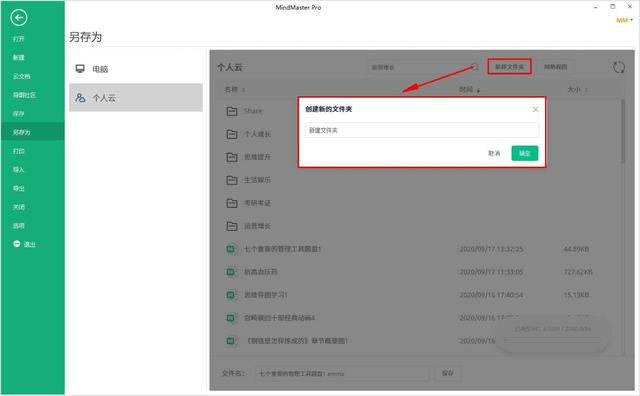Viewport: 640px width, 396px height.
Task: Click the mind map icon of 44.89KB file
Action: [x=232, y=249]
